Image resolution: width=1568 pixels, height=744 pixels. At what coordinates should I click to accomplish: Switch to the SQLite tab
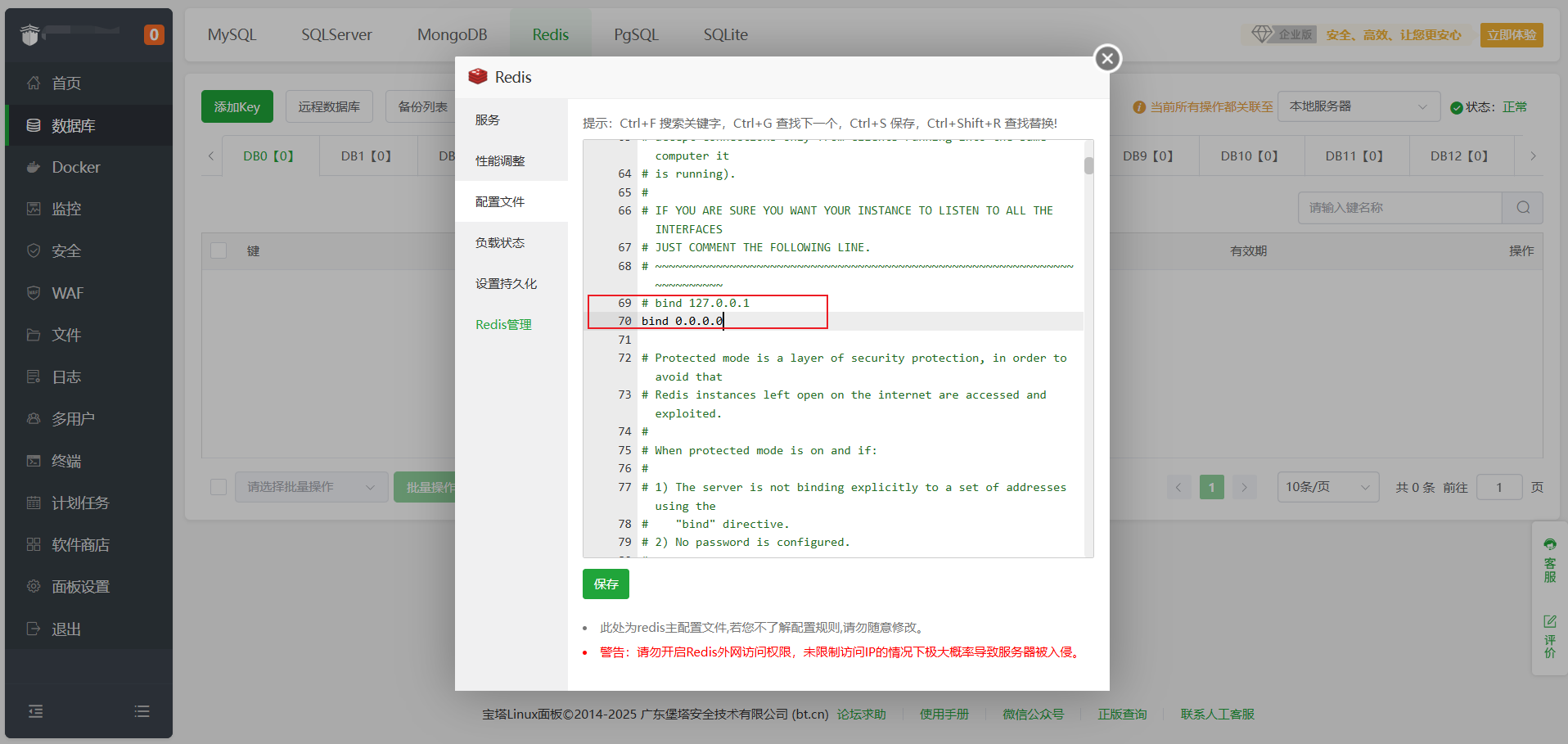[725, 34]
